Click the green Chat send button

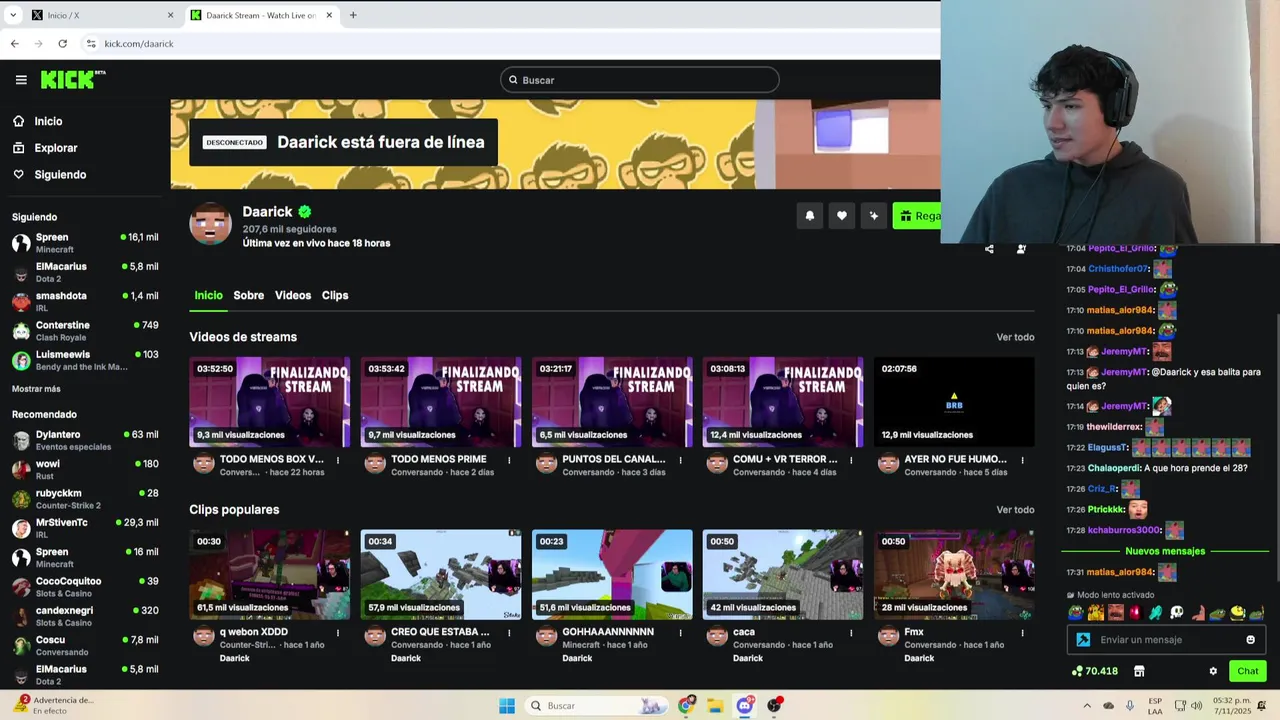(1248, 671)
